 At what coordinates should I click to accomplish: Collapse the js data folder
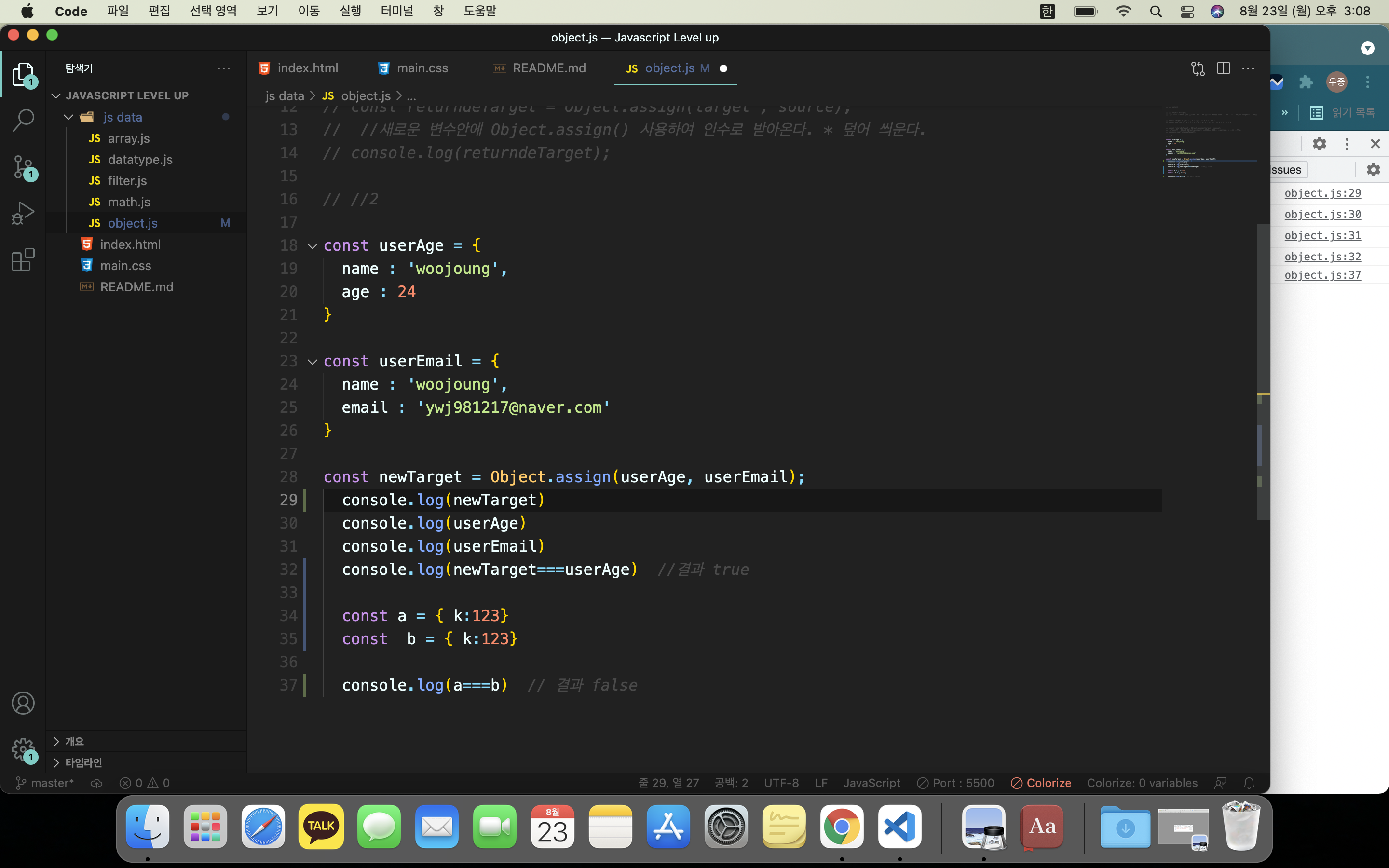click(x=68, y=117)
